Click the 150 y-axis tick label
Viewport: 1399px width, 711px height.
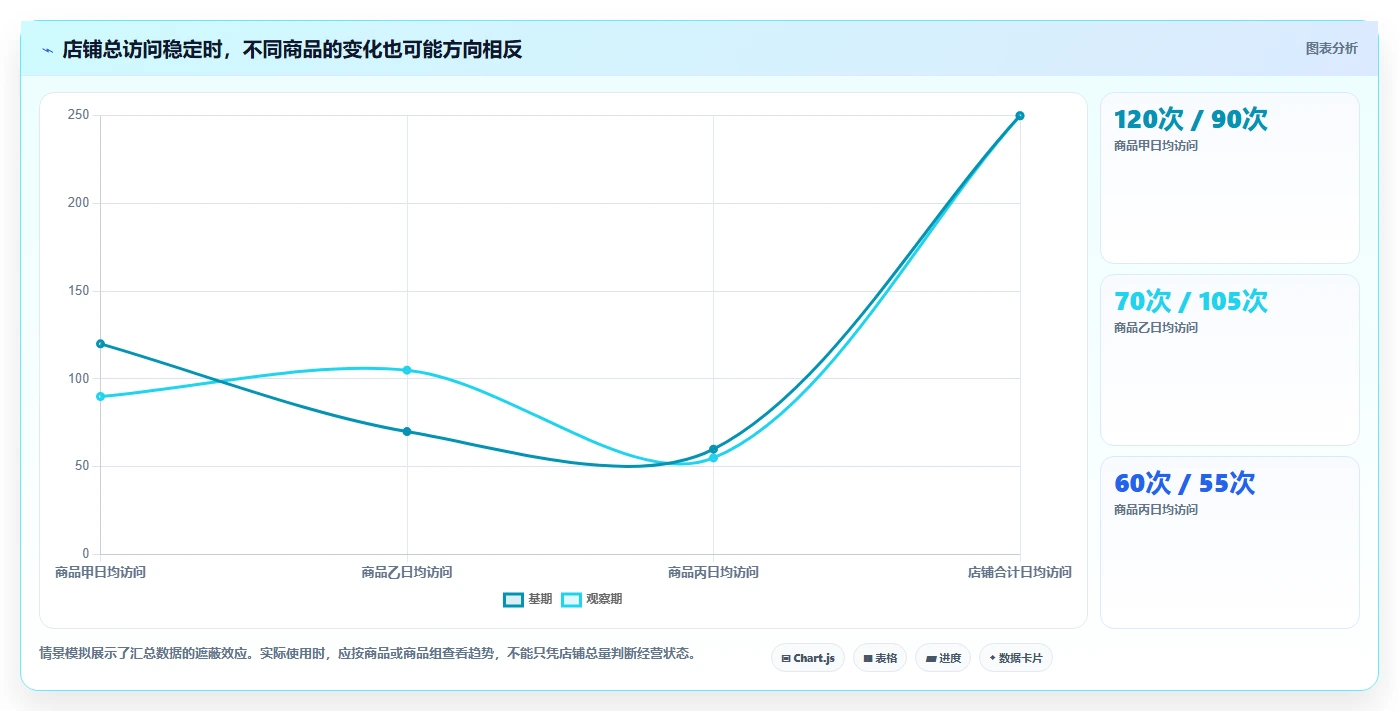pos(79,291)
